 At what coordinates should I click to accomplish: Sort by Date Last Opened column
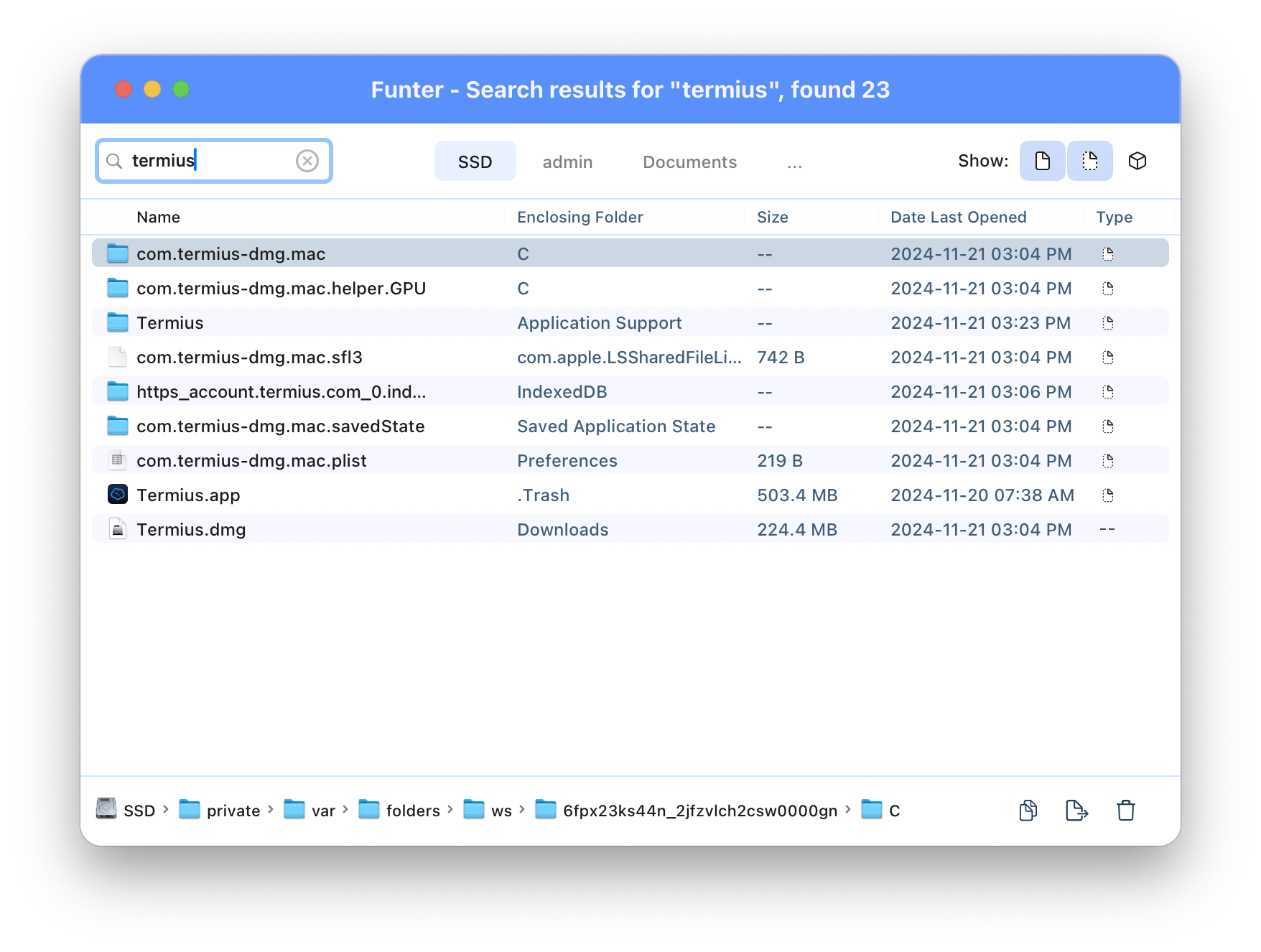[959, 217]
